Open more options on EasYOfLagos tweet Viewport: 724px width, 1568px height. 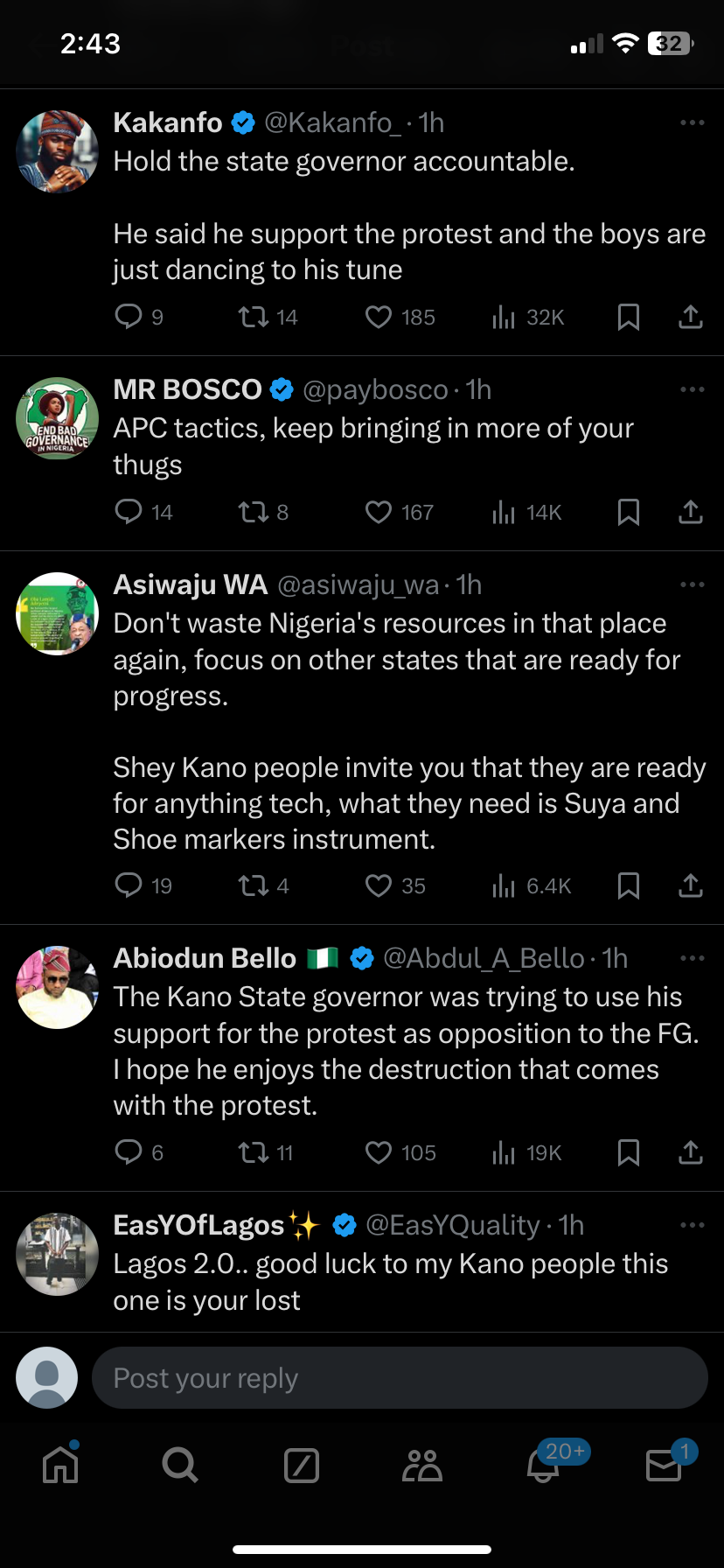point(692,1225)
